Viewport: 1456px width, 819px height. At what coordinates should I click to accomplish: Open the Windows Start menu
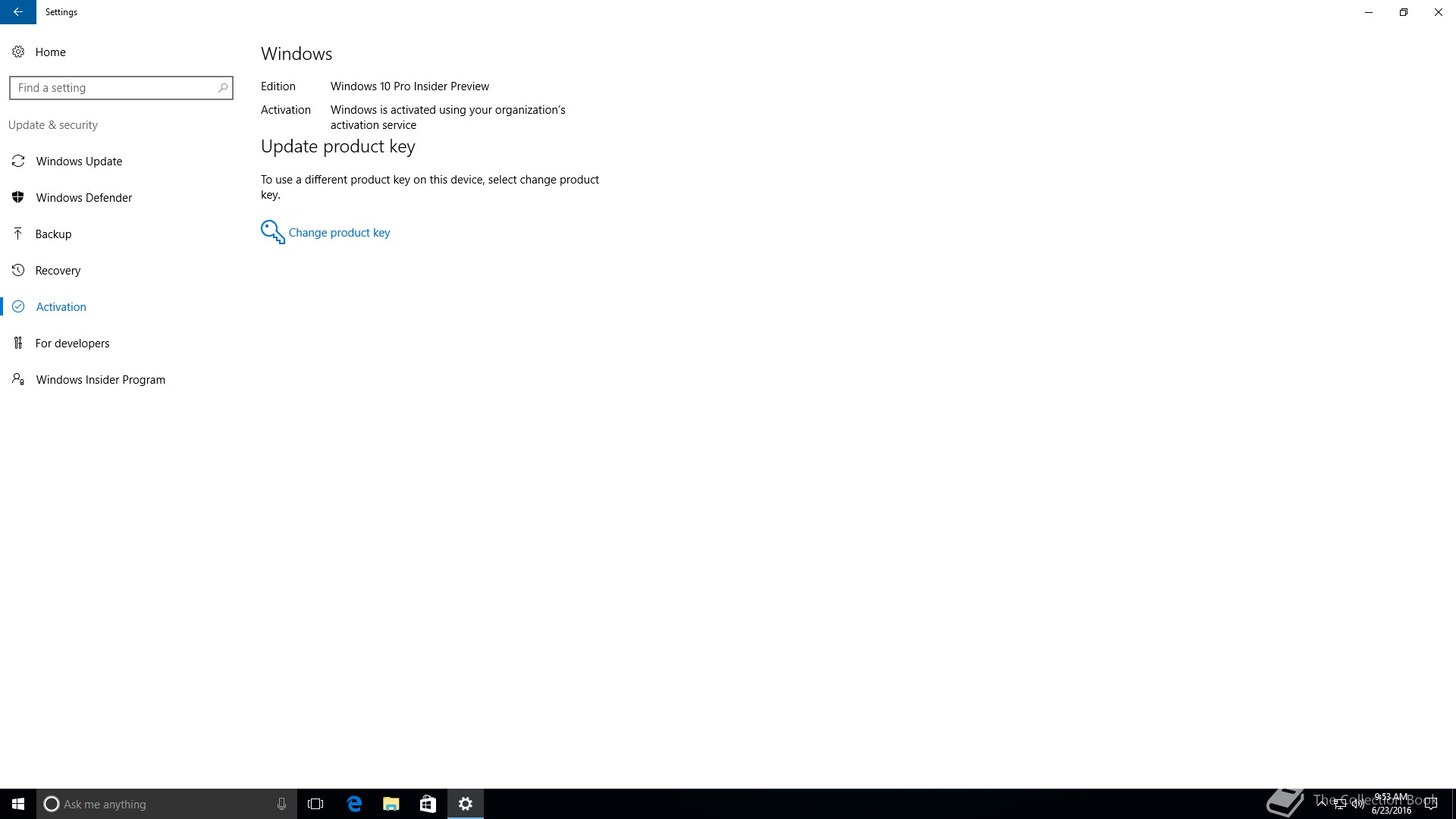18,804
